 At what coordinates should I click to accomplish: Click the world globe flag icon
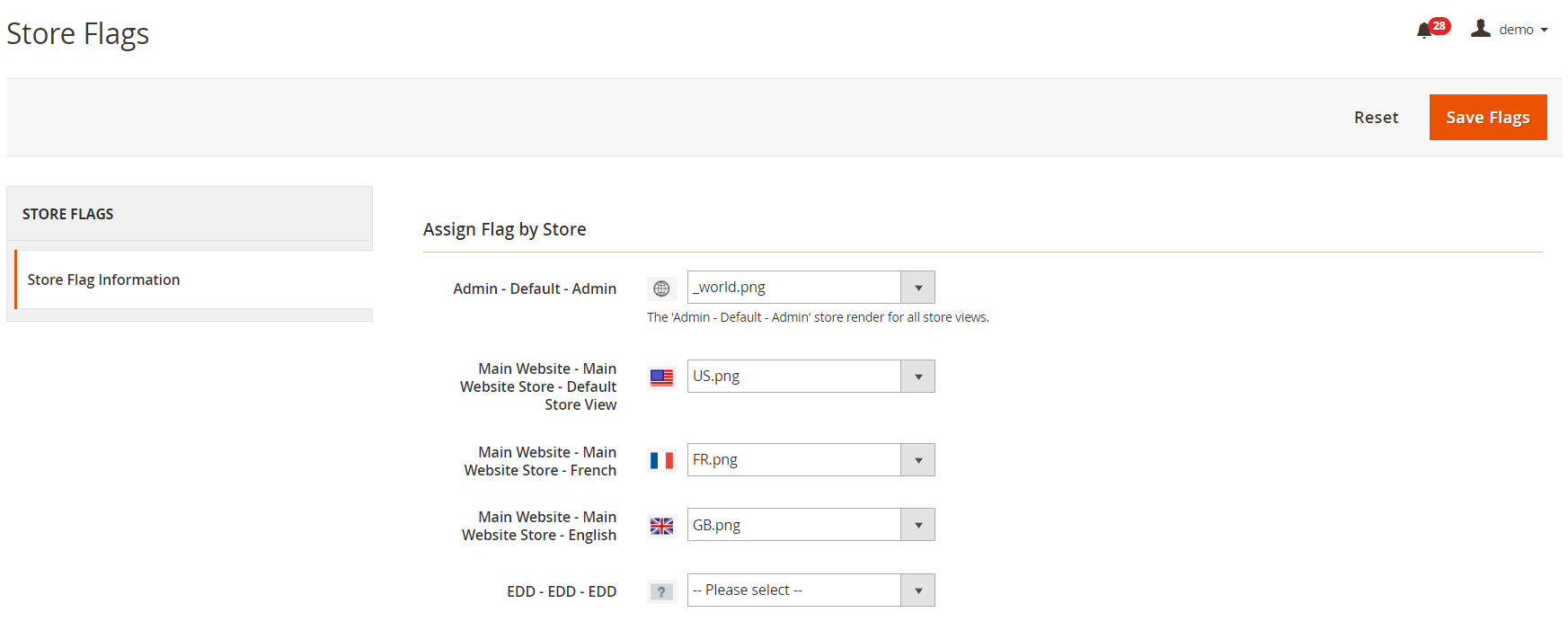point(661,288)
